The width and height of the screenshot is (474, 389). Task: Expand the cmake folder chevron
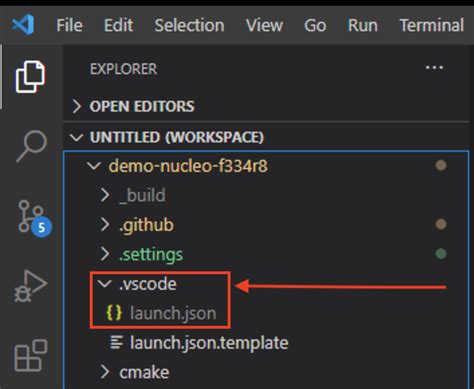pyautogui.click(x=105, y=372)
